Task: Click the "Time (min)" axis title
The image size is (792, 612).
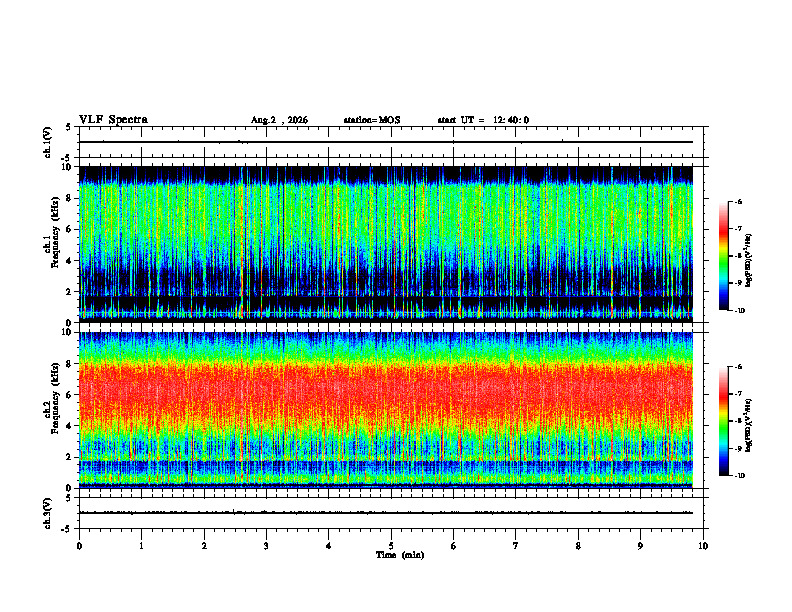Action: coord(400,555)
